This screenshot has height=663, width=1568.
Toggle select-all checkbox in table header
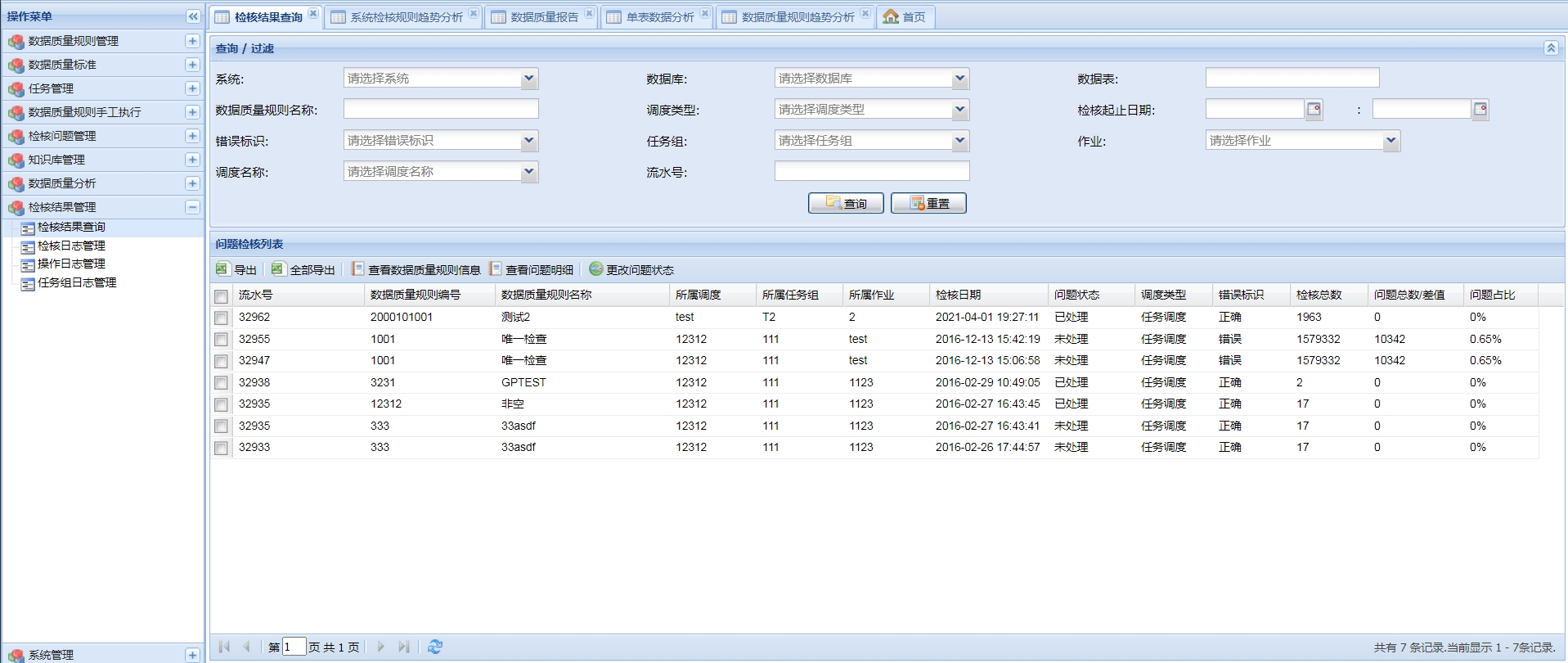pyautogui.click(x=221, y=296)
